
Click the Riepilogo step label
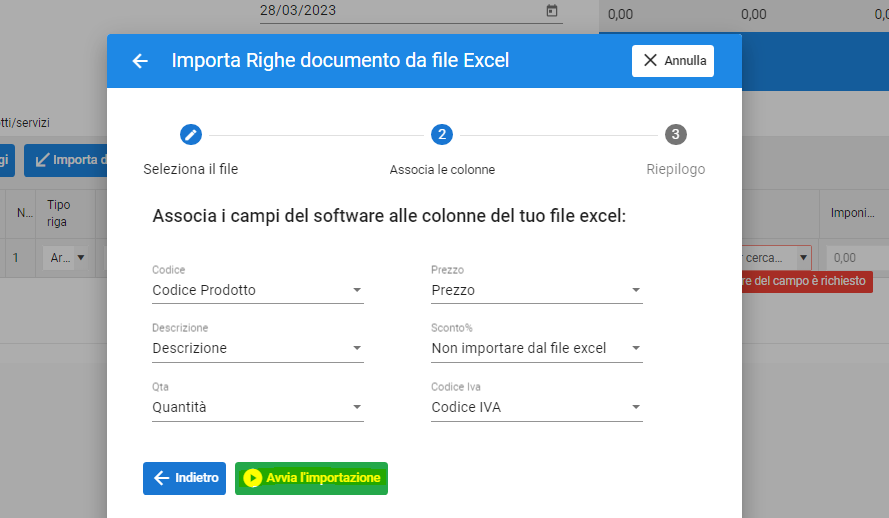click(x=675, y=169)
